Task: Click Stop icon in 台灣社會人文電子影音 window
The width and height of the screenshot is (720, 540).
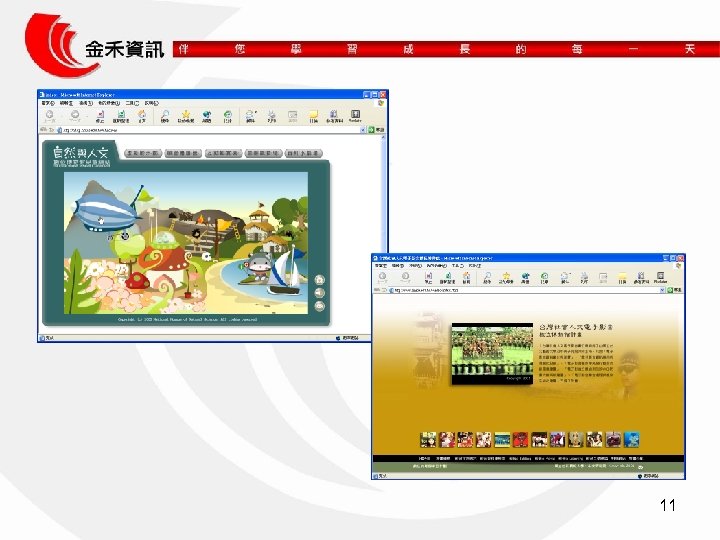Action: pos(428,277)
